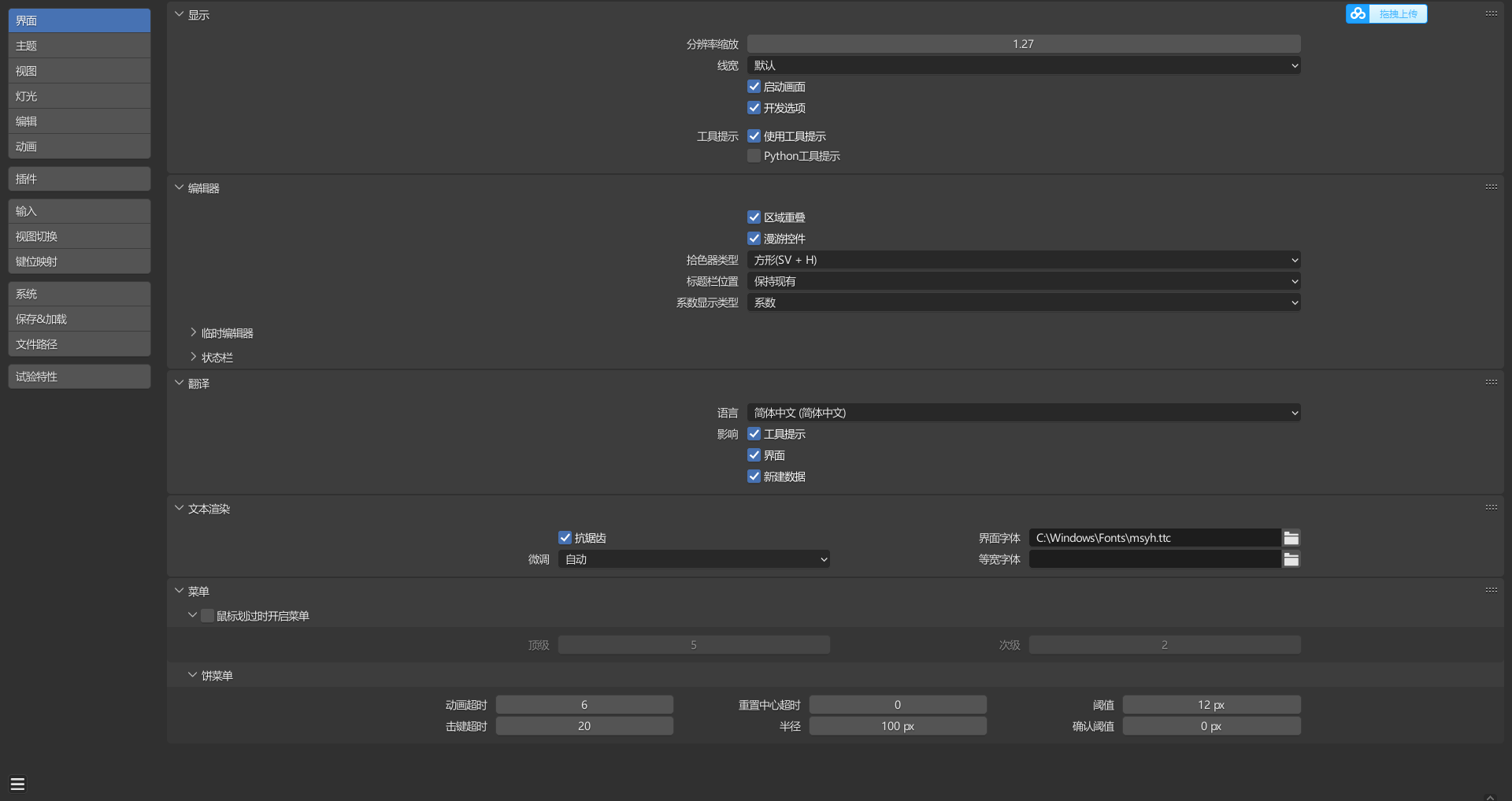Switch to the 键位映射 tab
The image size is (1512, 801).
tap(80, 261)
